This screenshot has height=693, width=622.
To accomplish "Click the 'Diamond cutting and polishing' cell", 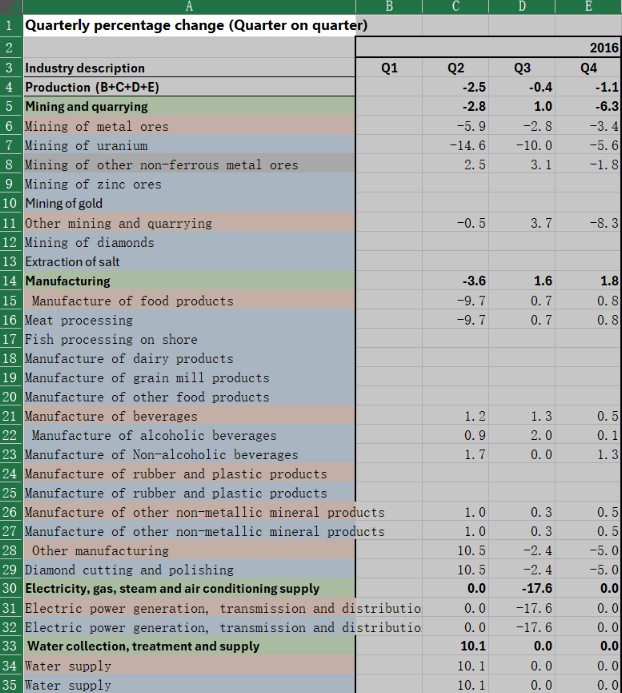I will pyautogui.click(x=129, y=570).
